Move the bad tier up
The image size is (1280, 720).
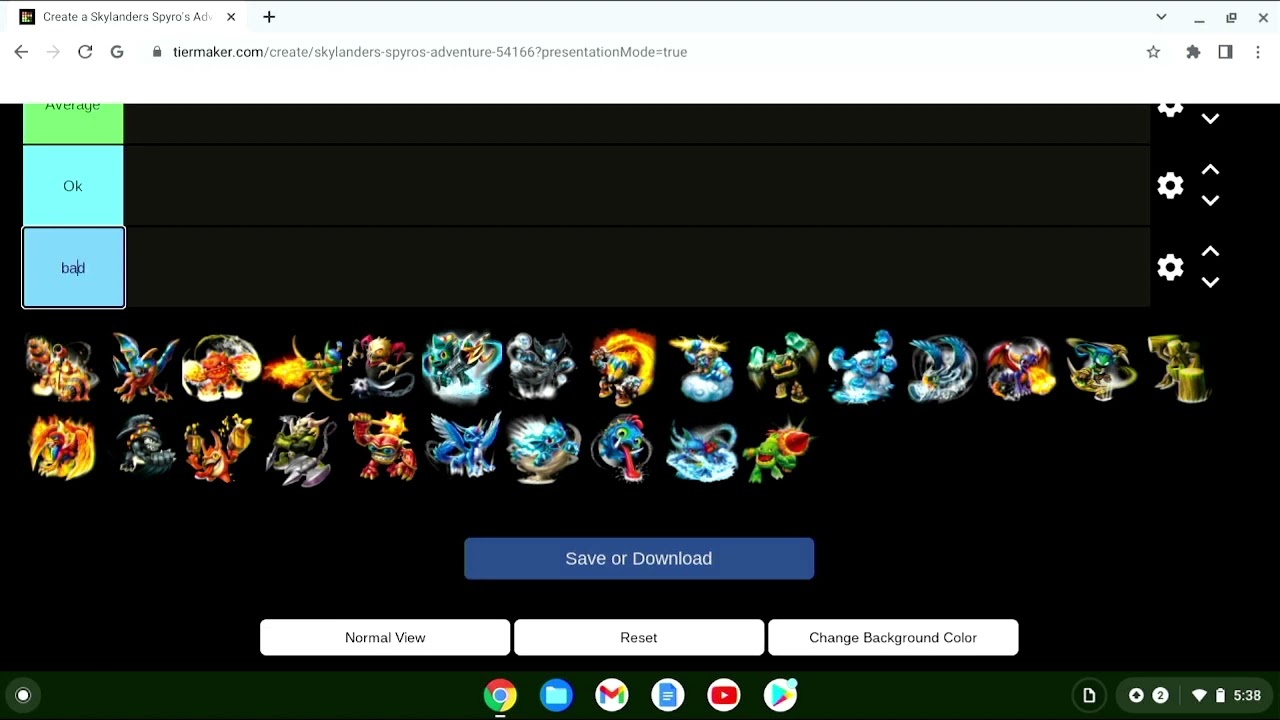[x=1210, y=252]
